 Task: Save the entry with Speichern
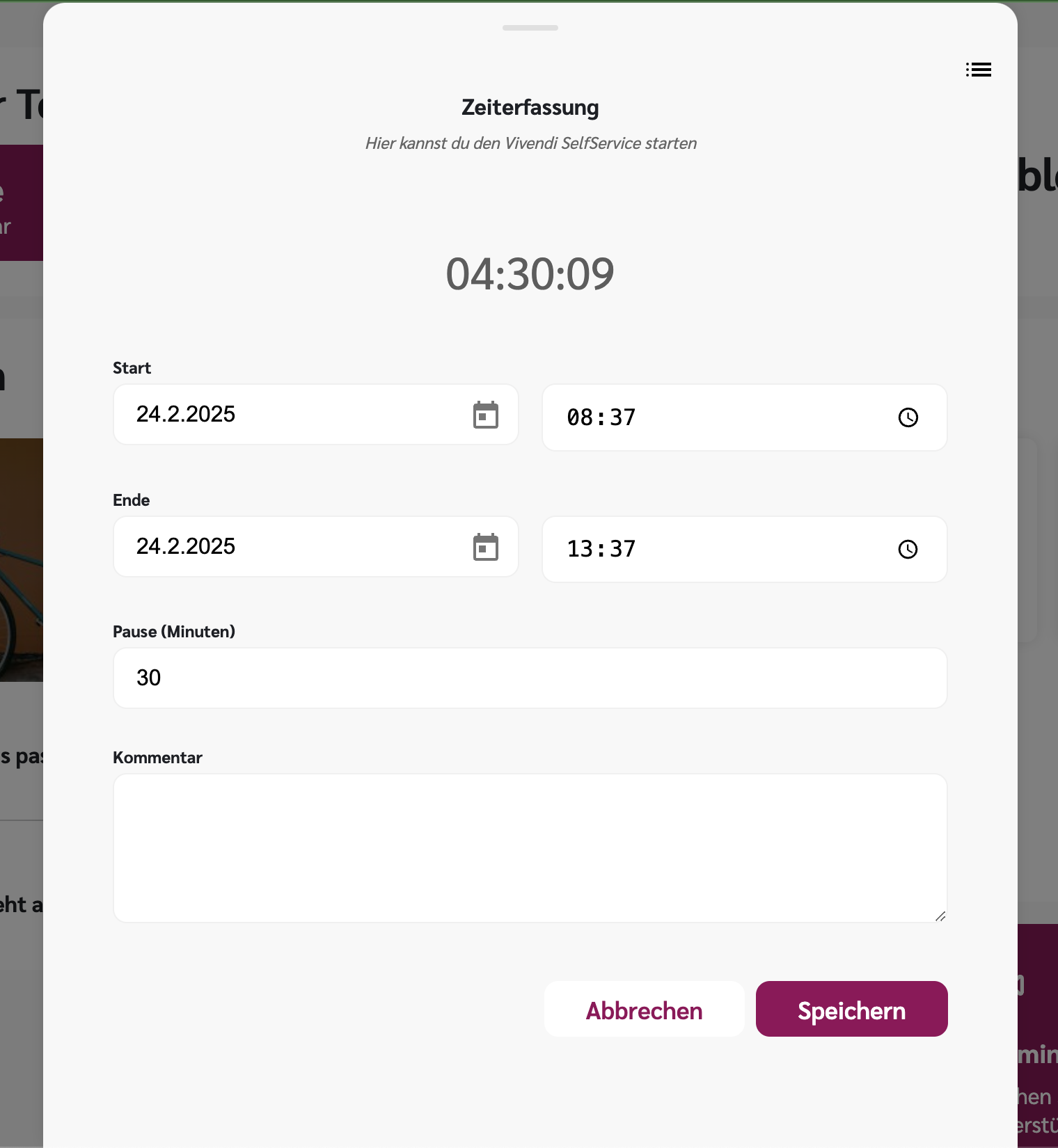click(851, 1010)
